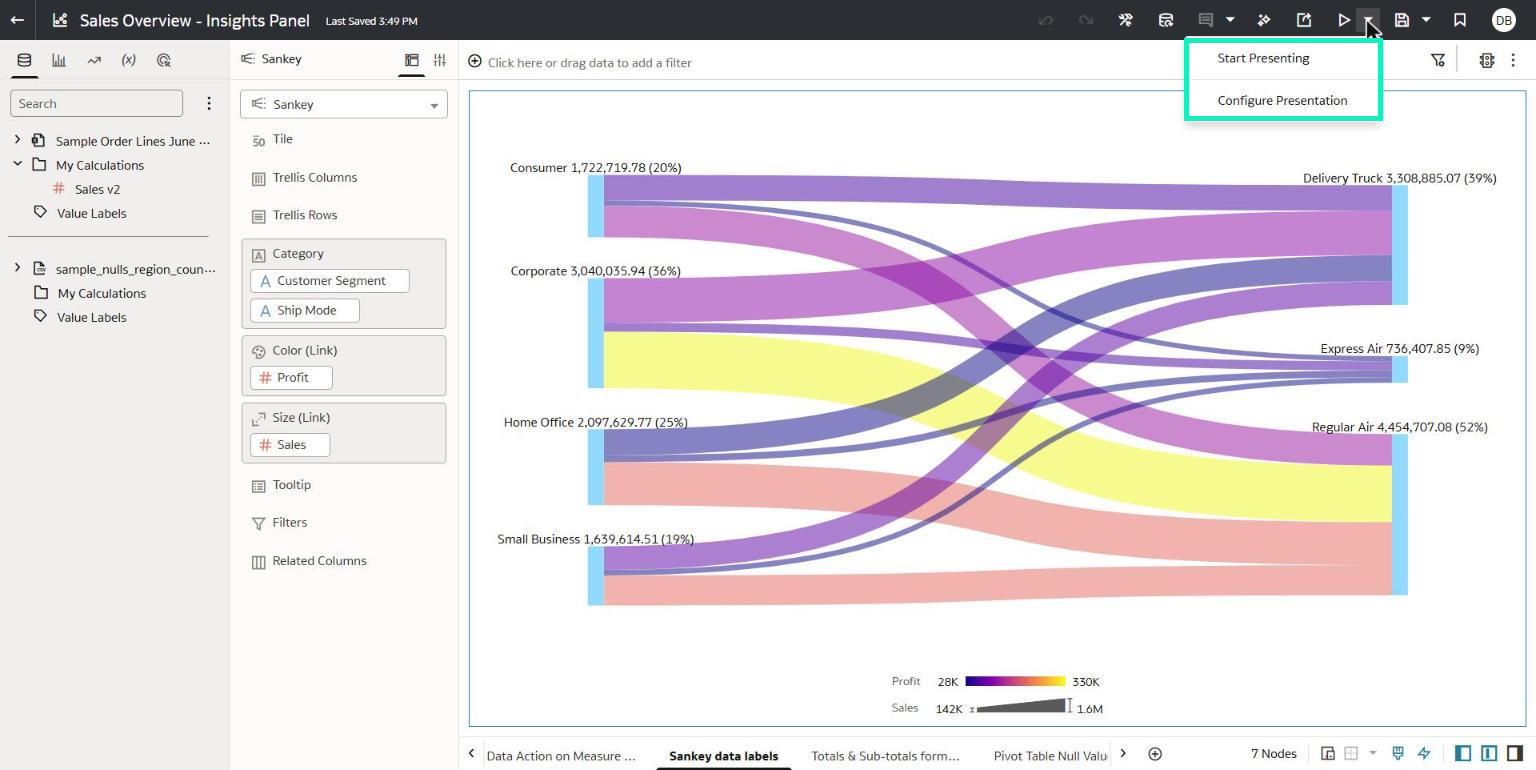Toggle the left panel visibility button
This screenshot has width=1536, height=770.
(x=1463, y=753)
